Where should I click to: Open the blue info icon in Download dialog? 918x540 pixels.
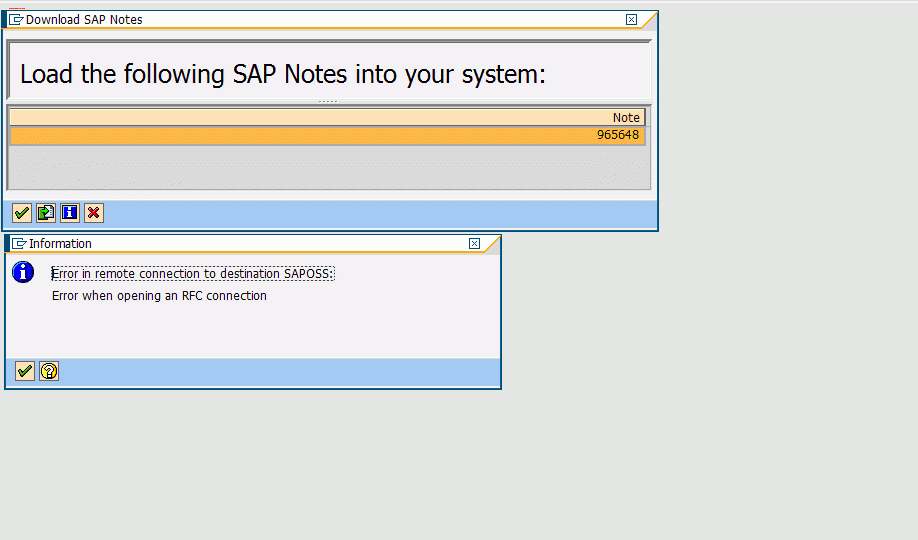tap(70, 213)
